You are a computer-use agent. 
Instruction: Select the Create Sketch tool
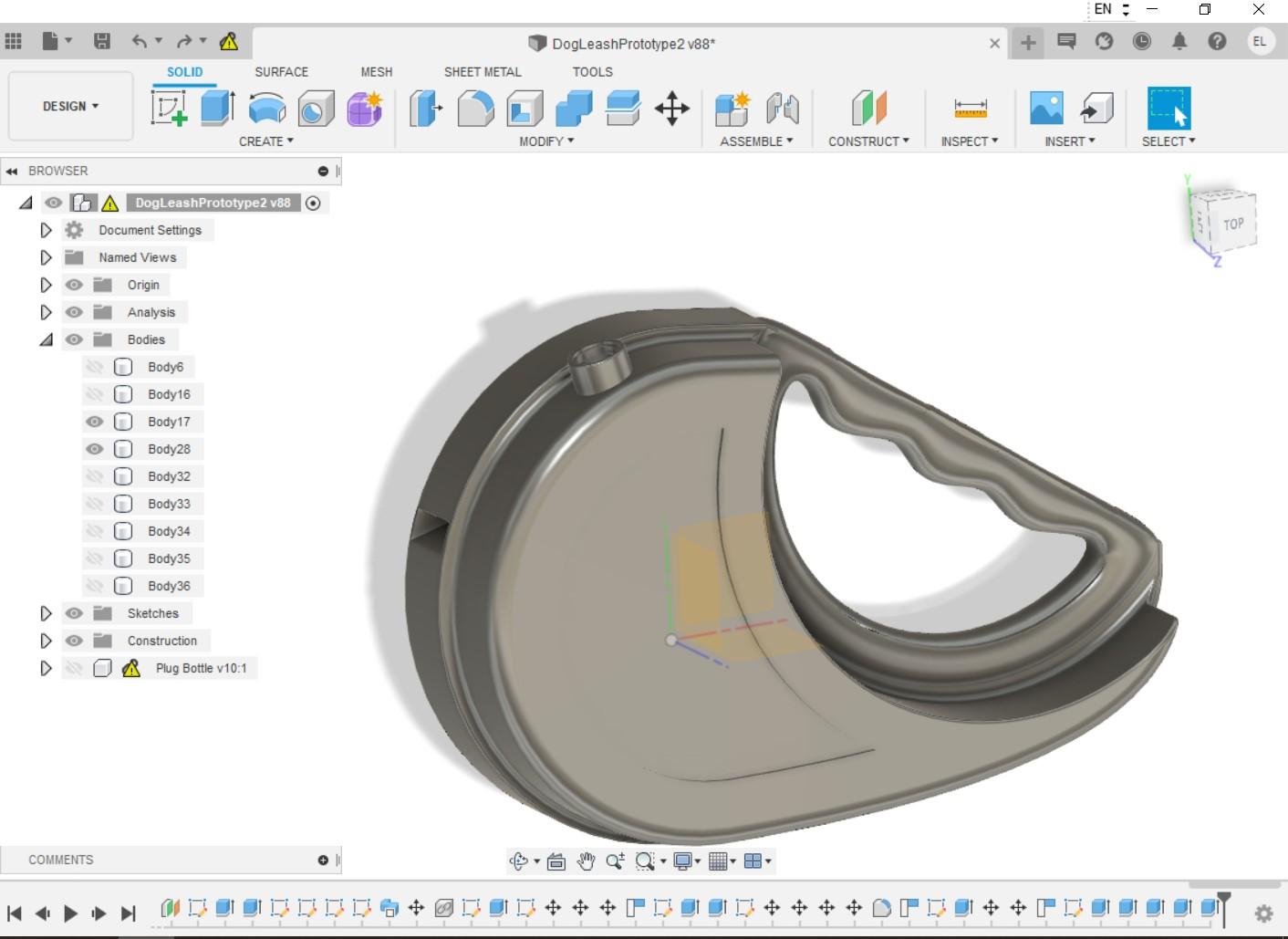click(169, 109)
